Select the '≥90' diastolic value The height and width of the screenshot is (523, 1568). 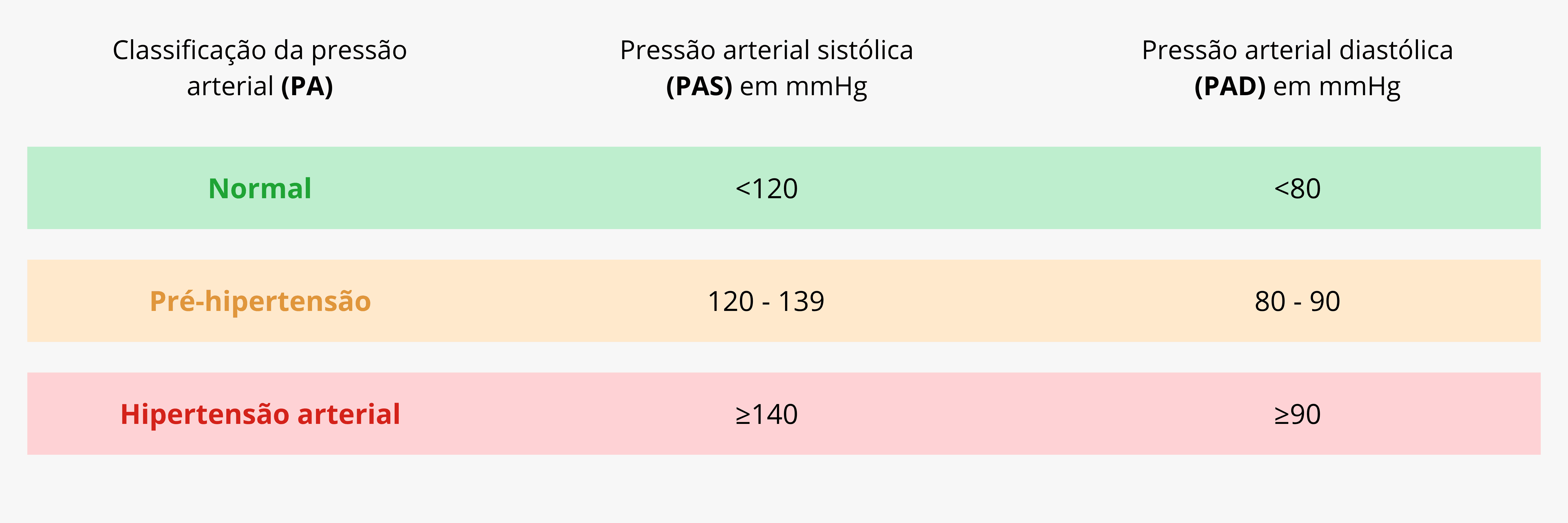click(x=1297, y=415)
